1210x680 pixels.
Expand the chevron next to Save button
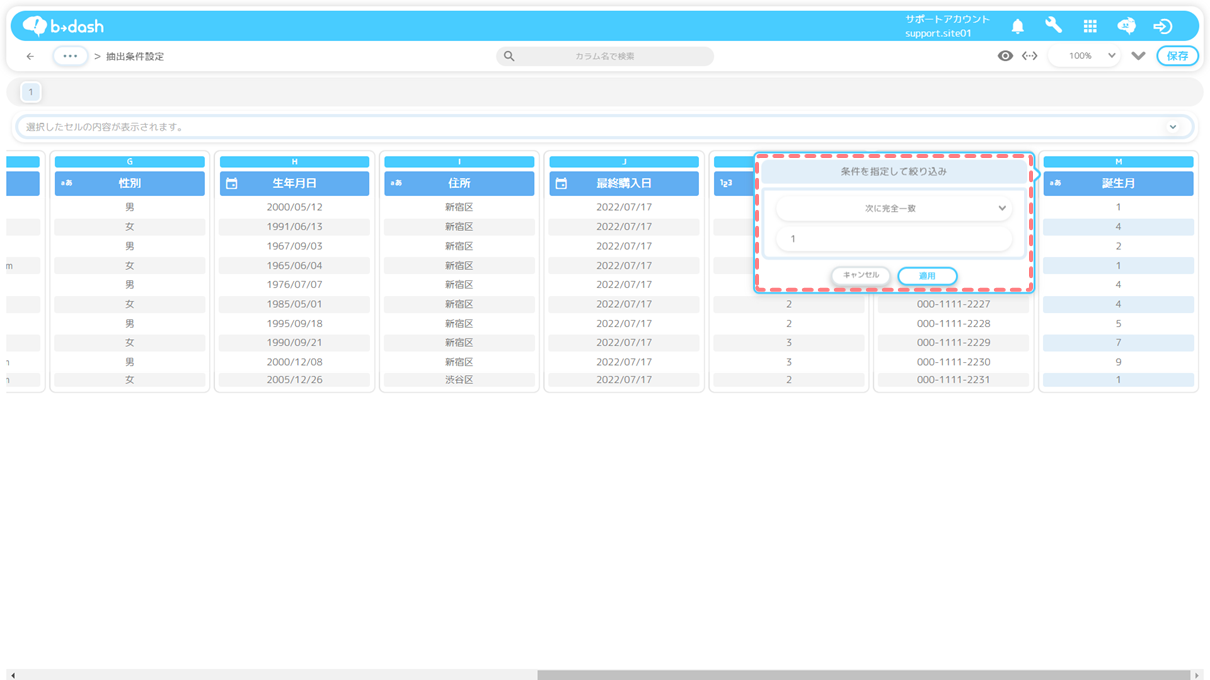tap(1138, 56)
